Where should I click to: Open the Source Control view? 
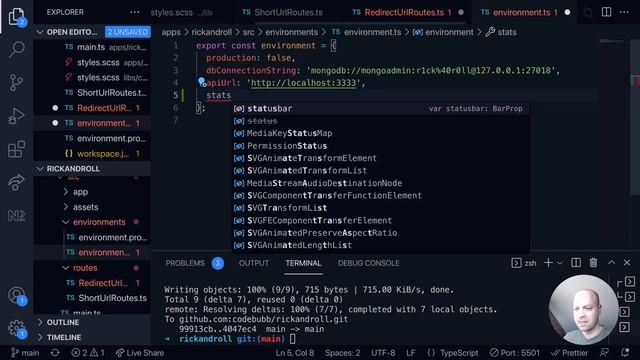(16, 82)
